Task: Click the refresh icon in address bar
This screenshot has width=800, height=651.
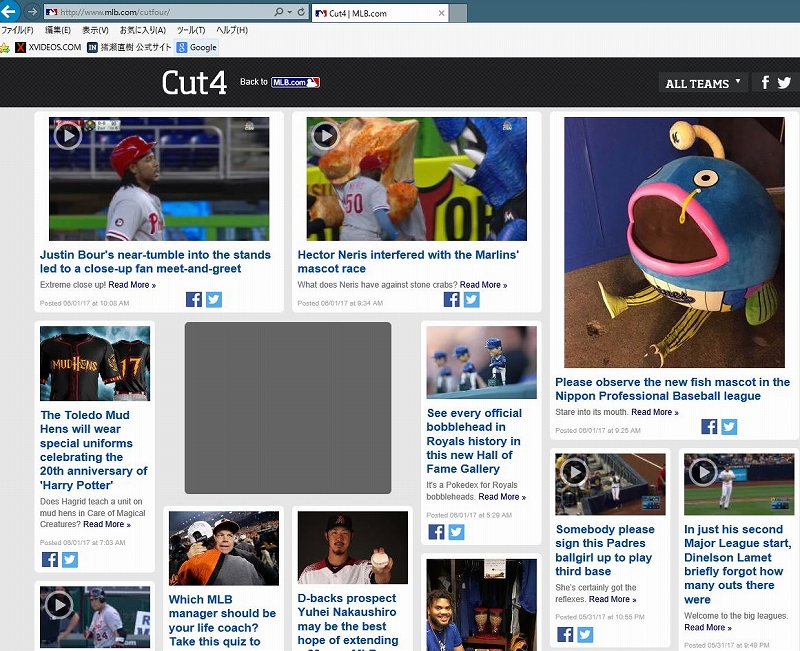Action: tap(302, 12)
